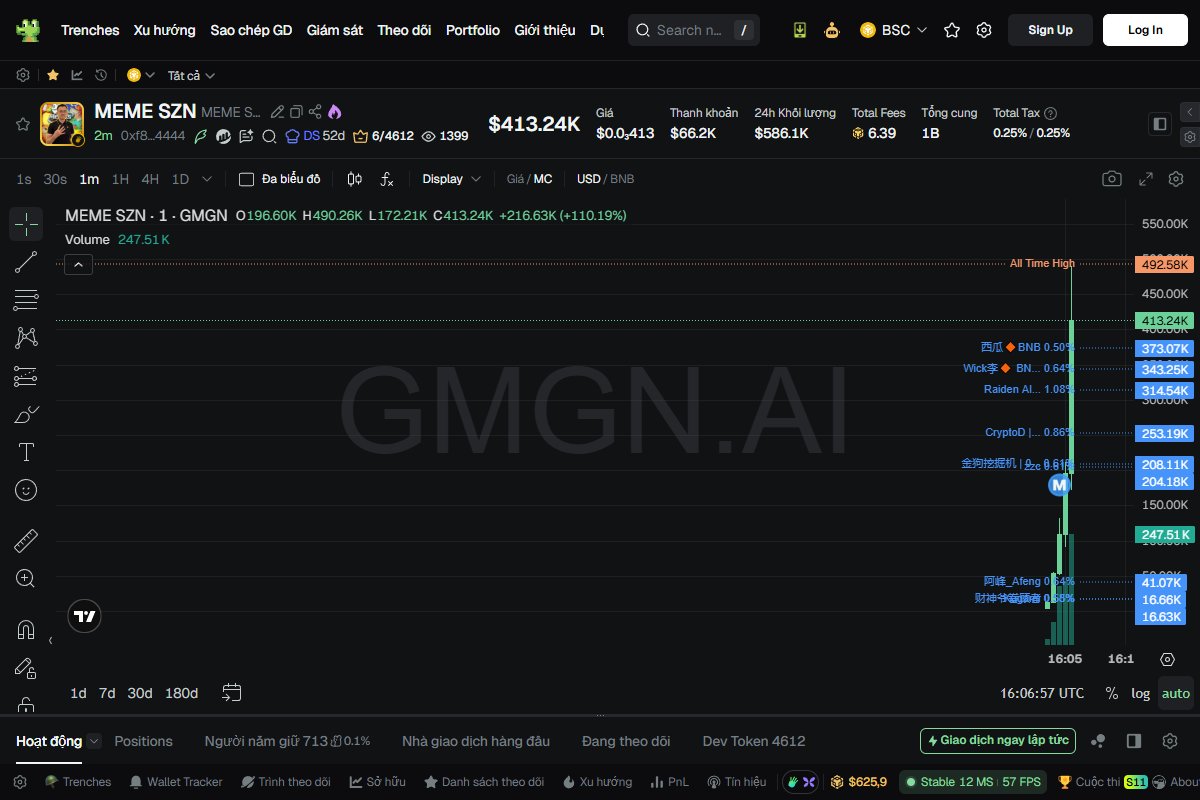Copy the MEME SZN token name
The width and height of the screenshot is (1200, 800).
[296, 112]
